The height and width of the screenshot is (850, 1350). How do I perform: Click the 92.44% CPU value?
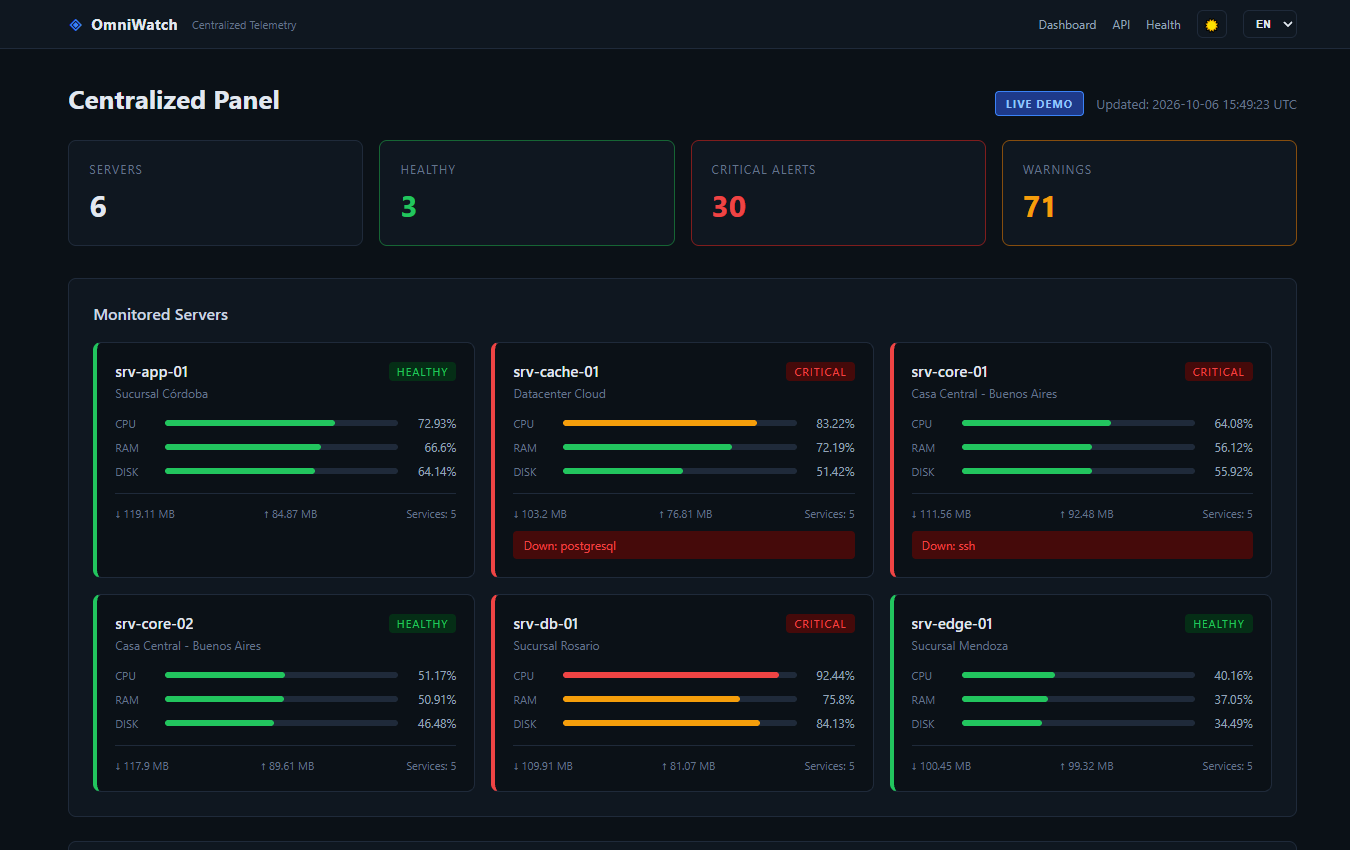[x=835, y=676]
